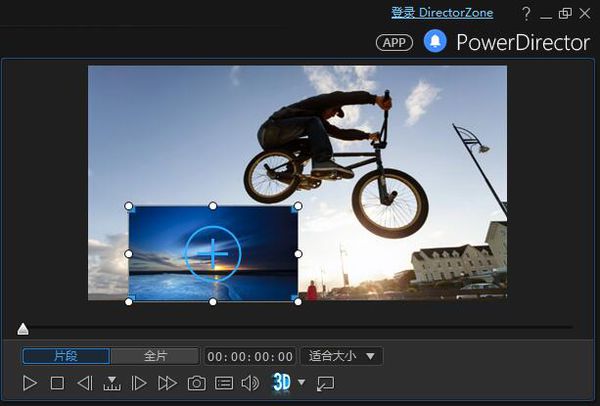Viewport: 600px width, 406px height.
Task: Open the 适合大小 zoom dropdown
Action: [x=341, y=356]
